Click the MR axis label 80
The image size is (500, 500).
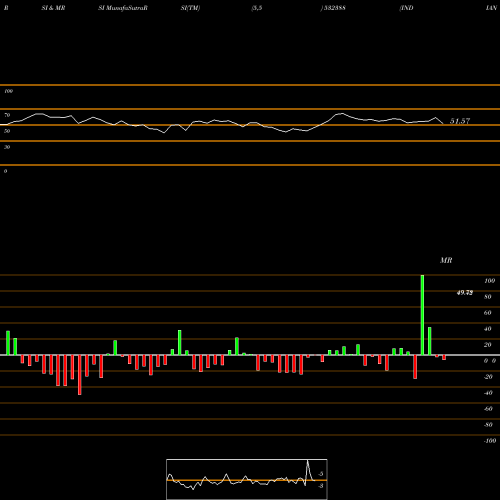coord(488,297)
